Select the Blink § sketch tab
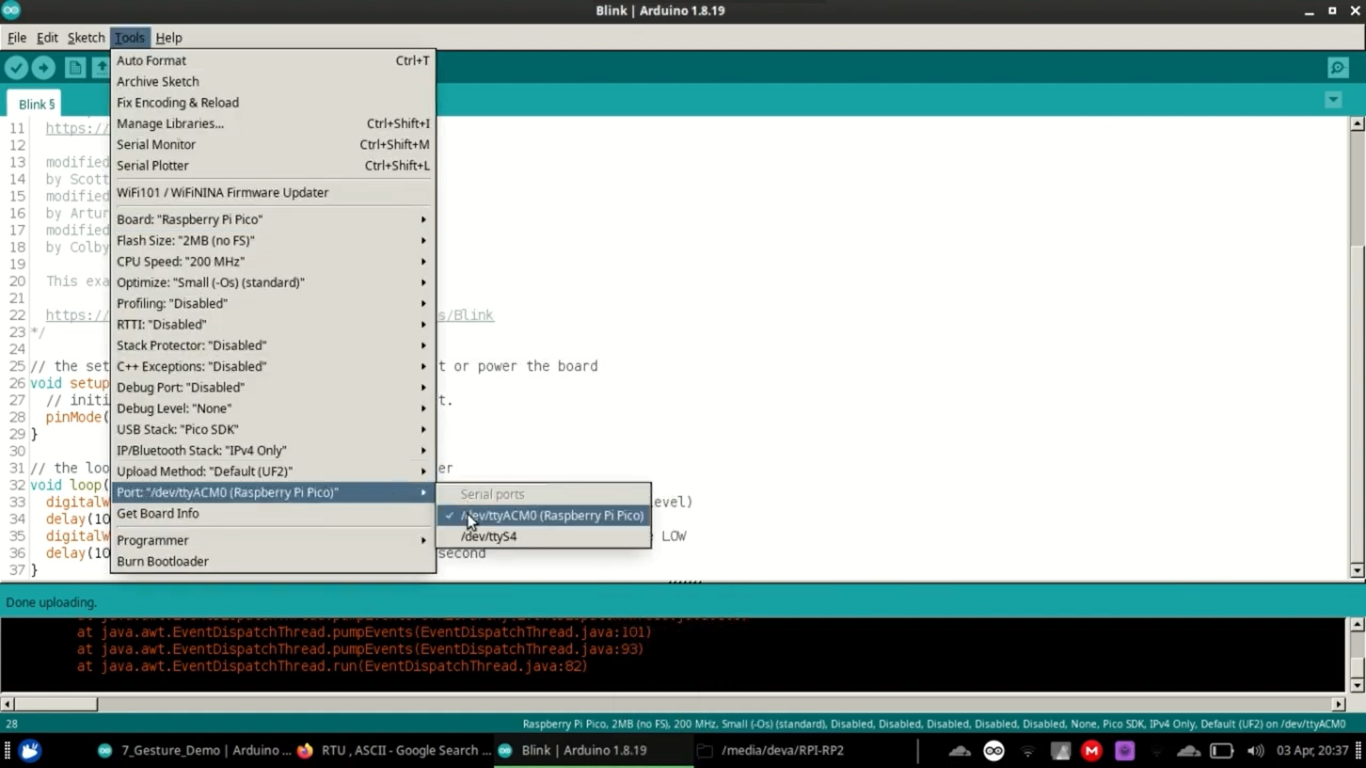The image size is (1366, 768). [x=35, y=104]
